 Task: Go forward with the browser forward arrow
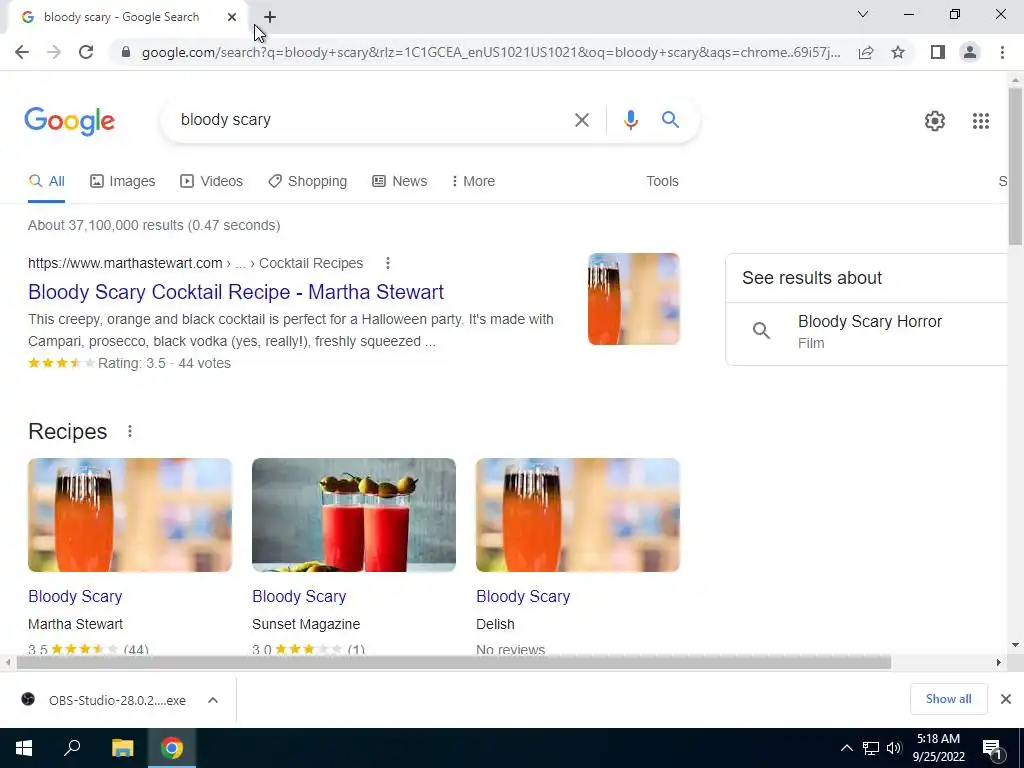54,52
